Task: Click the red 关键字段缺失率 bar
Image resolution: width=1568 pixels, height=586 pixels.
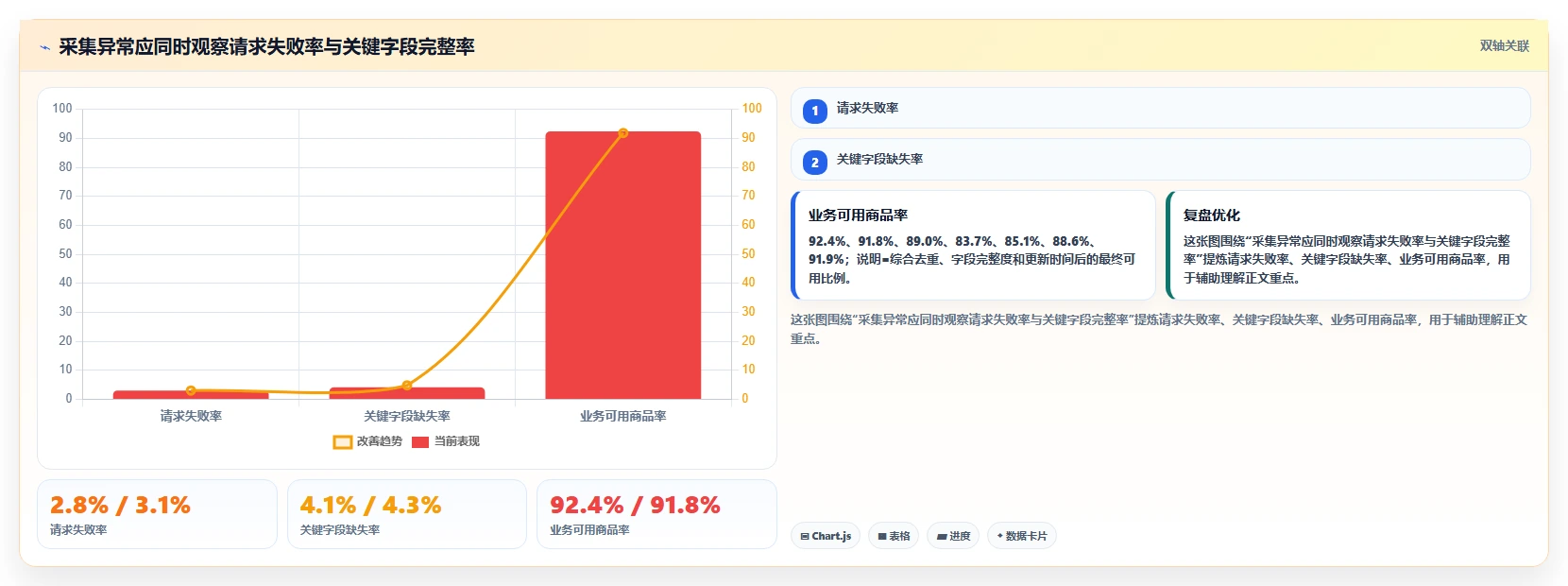Action: pyautogui.click(x=407, y=393)
